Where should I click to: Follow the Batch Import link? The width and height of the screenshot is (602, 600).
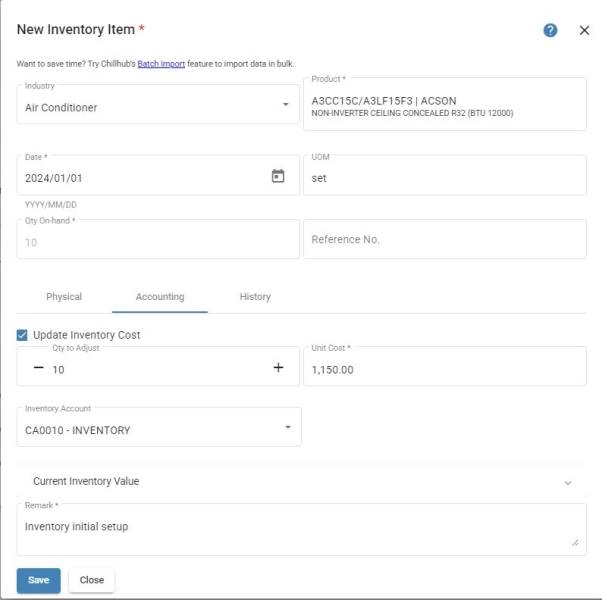(x=161, y=64)
